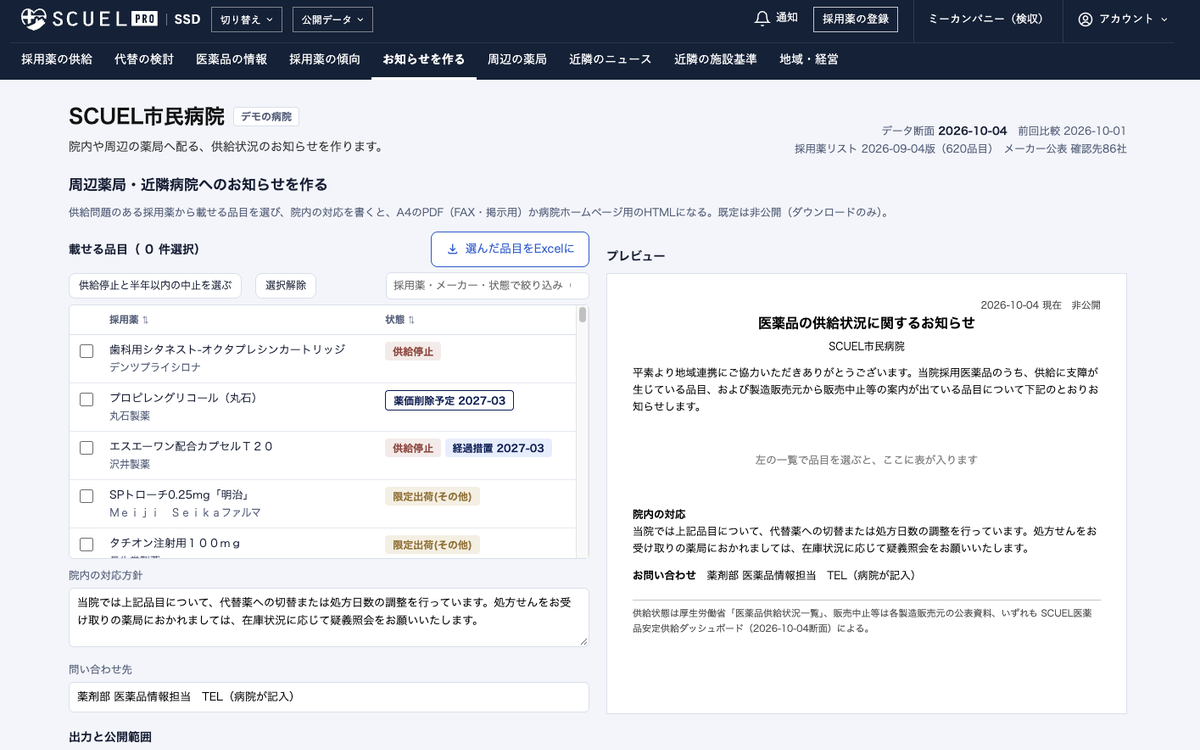Check the エスエーワン配合カプセルＴ２０ row

(x=87, y=447)
